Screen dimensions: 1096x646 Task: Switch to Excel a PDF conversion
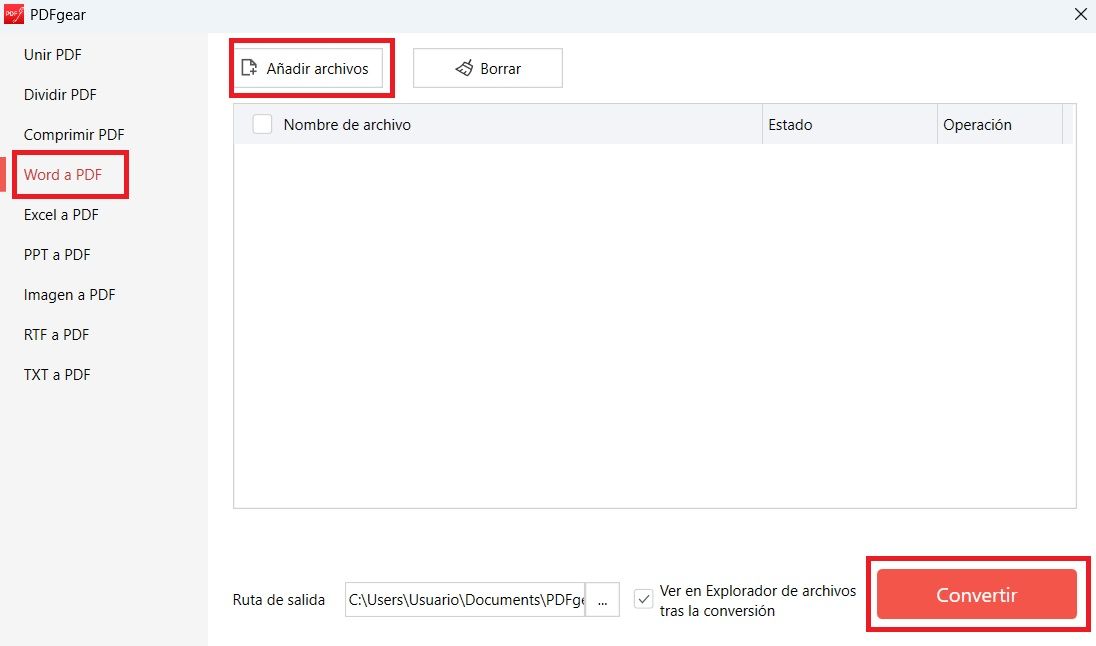click(x=60, y=214)
